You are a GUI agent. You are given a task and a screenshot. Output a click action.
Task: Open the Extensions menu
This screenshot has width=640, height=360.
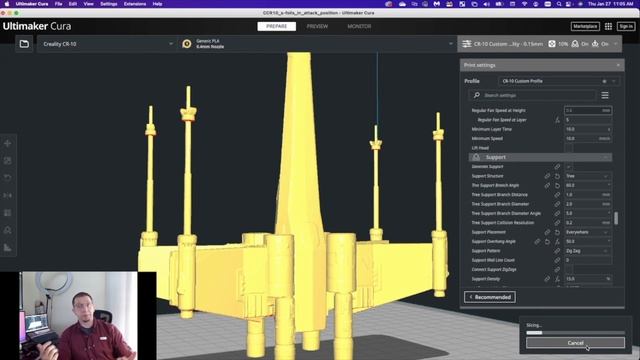click(x=135, y=4)
